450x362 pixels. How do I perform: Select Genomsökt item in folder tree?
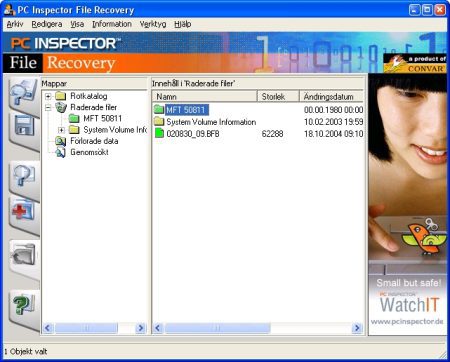(x=89, y=152)
